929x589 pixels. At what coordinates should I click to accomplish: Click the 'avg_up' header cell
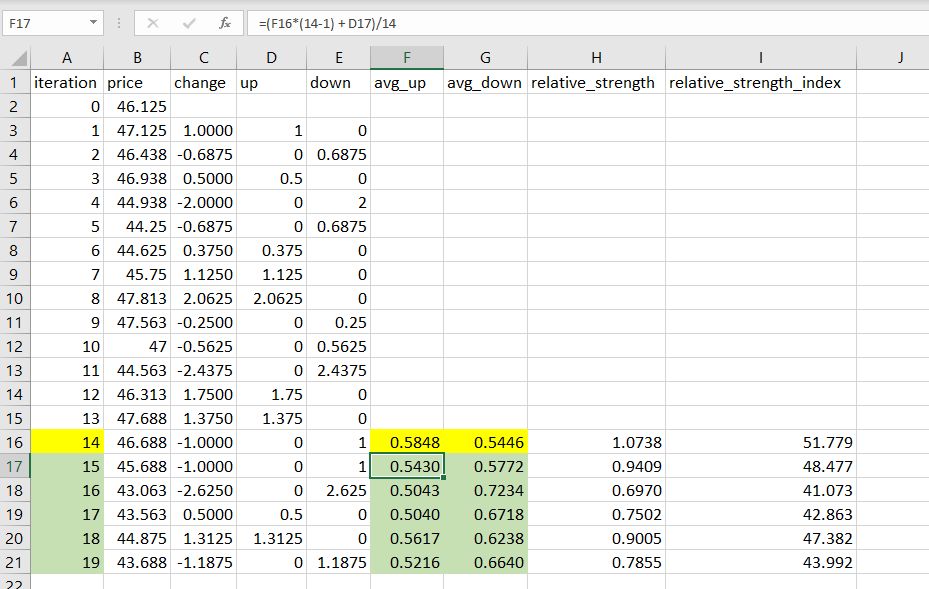pyautogui.click(x=406, y=82)
